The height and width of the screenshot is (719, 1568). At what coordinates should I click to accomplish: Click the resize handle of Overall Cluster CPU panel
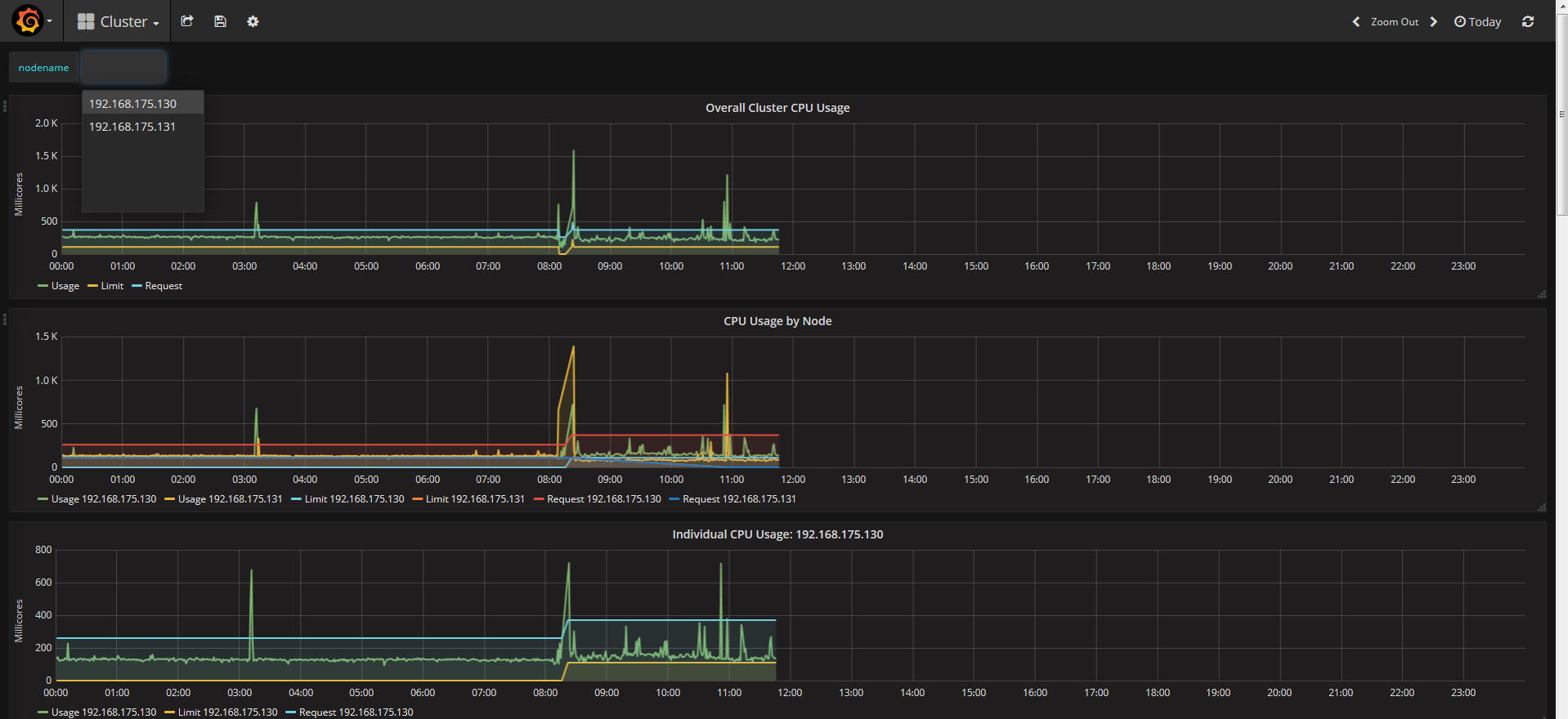point(1541,294)
